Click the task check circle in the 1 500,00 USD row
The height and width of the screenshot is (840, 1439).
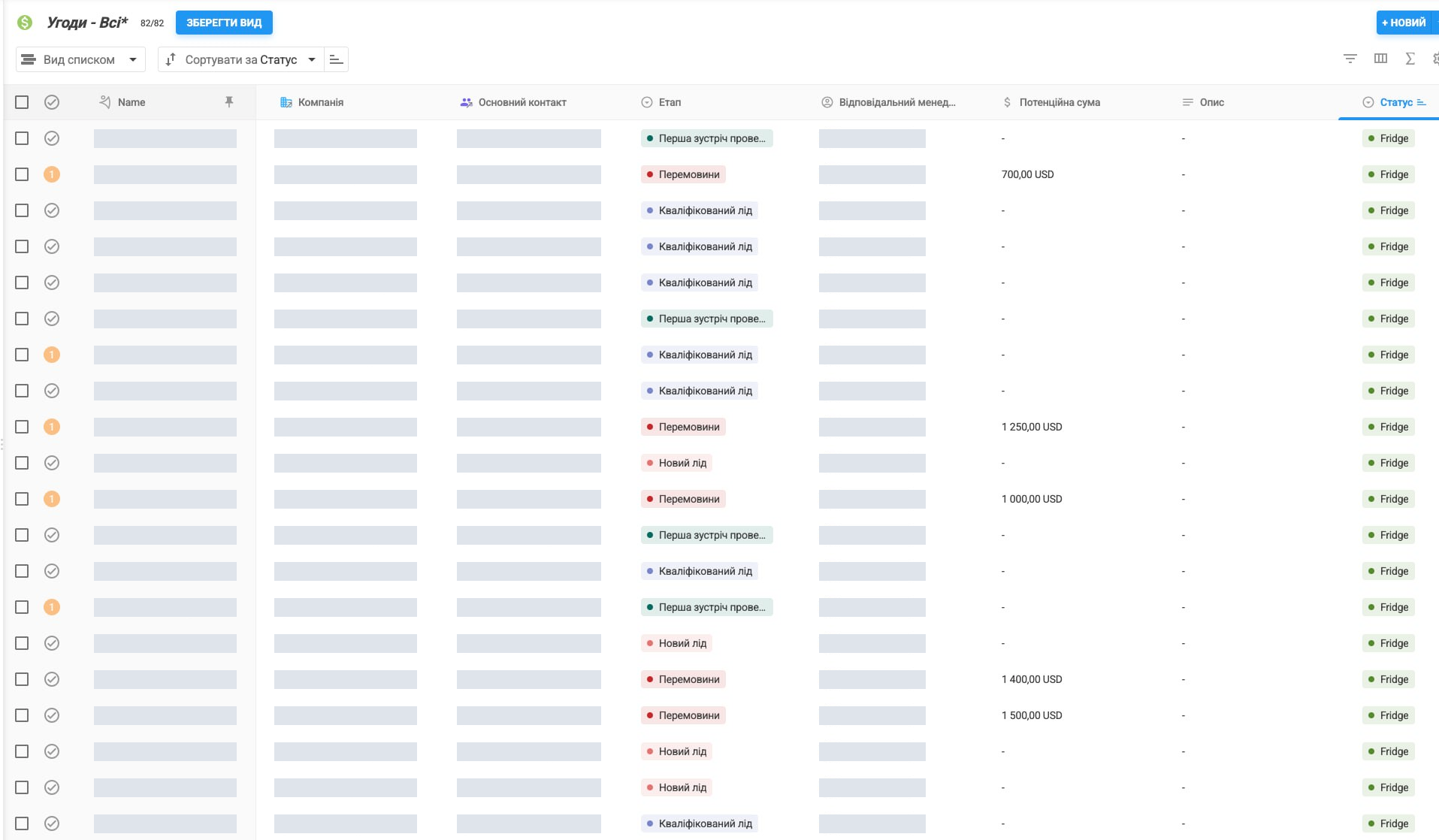click(52, 715)
